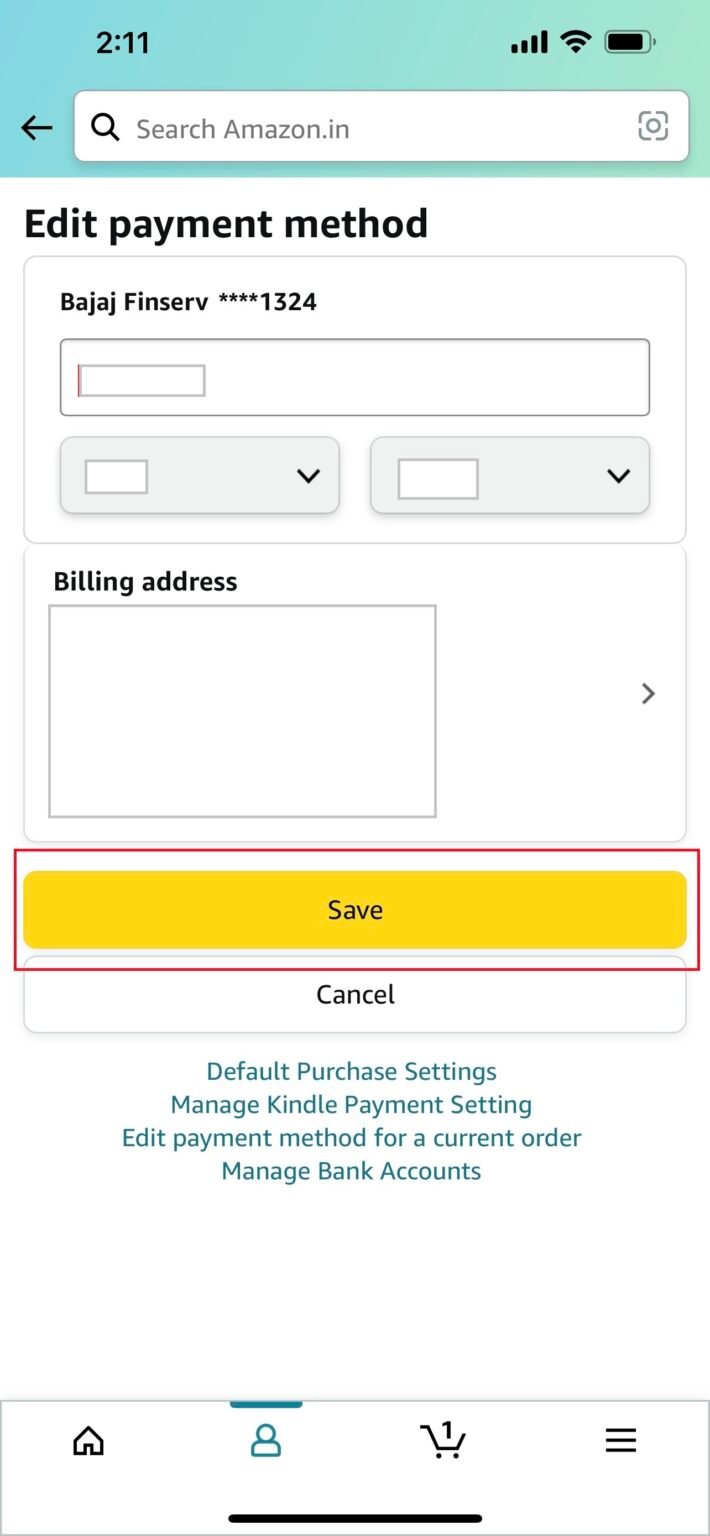Tap the battery status indicator

[629, 42]
